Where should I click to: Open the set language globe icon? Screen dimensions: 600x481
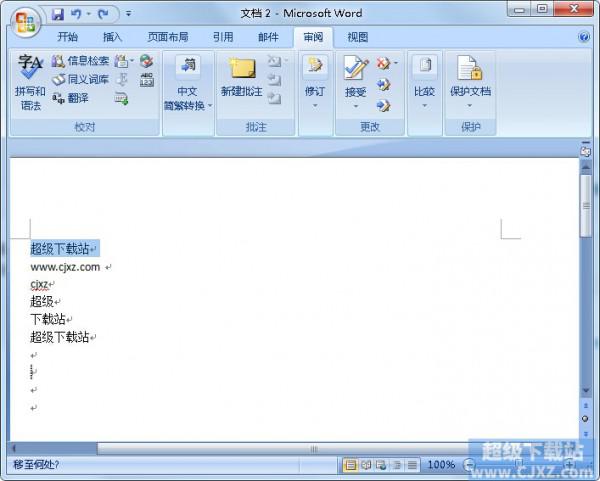tap(147, 61)
